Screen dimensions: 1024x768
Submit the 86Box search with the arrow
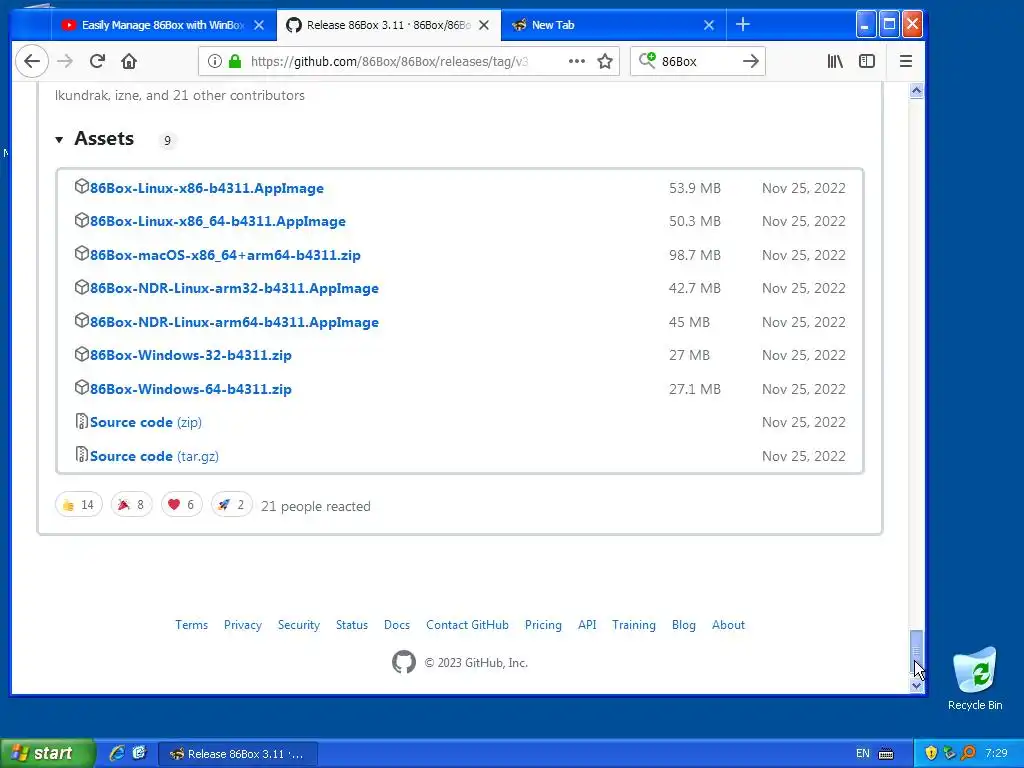pyautogui.click(x=750, y=61)
